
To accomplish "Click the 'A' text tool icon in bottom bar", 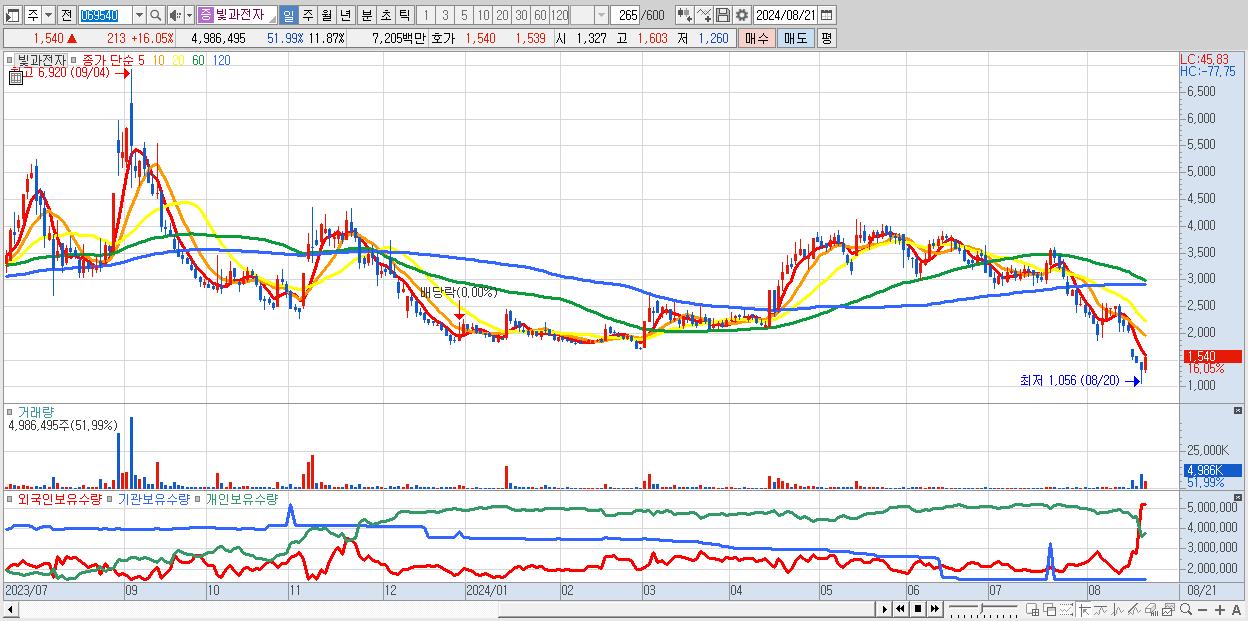I will coord(1236,610).
